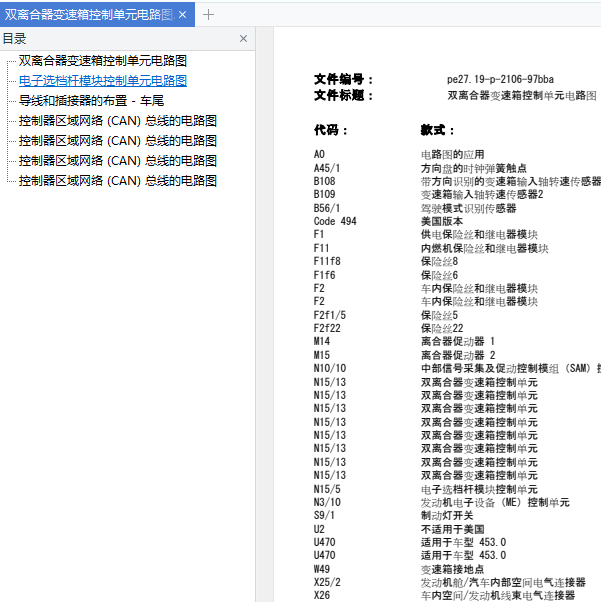Select F2f1/5 code text
The height and width of the screenshot is (602, 601).
point(330,315)
